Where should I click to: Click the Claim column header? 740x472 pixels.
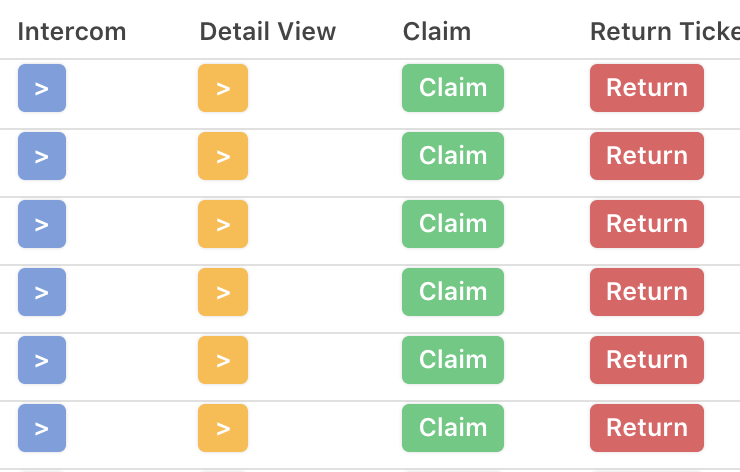(x=437, y=32)
